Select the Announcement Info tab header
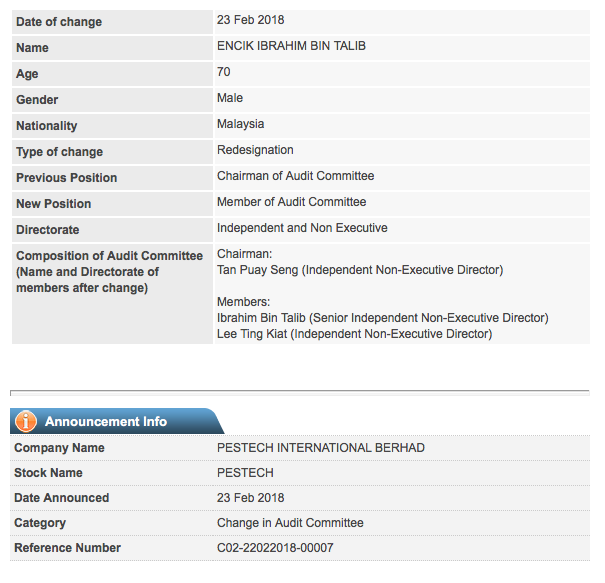The height and width of the screenshot is (583, 605). pyautogui.click(x=106, y=421)
